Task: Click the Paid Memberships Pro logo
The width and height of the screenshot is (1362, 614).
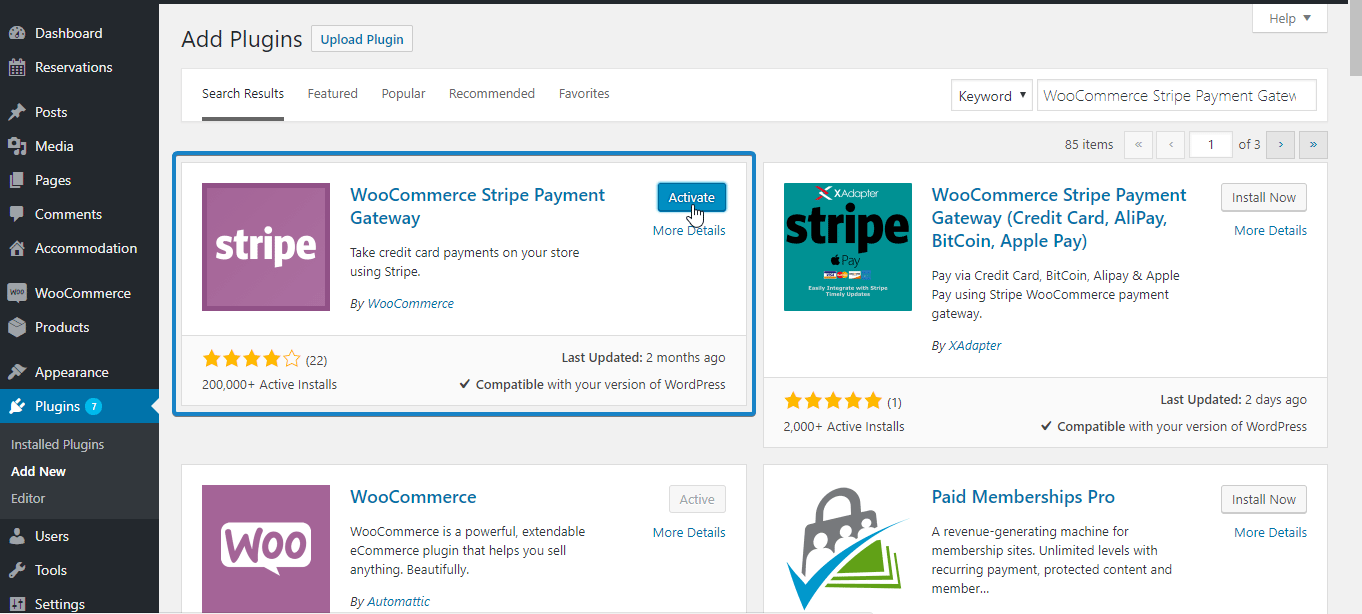Action: (848, 549)
